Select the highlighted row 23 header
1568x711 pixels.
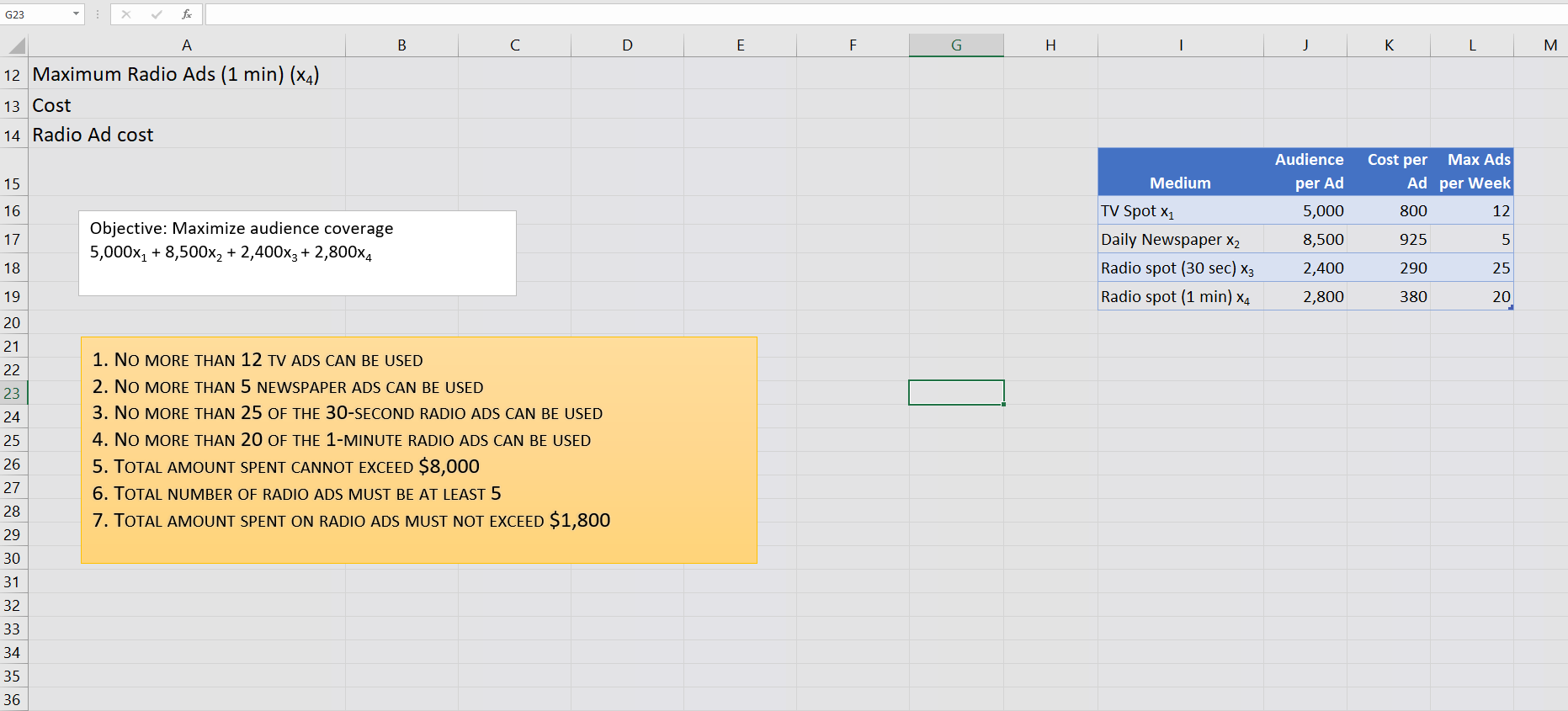[13, 393]
